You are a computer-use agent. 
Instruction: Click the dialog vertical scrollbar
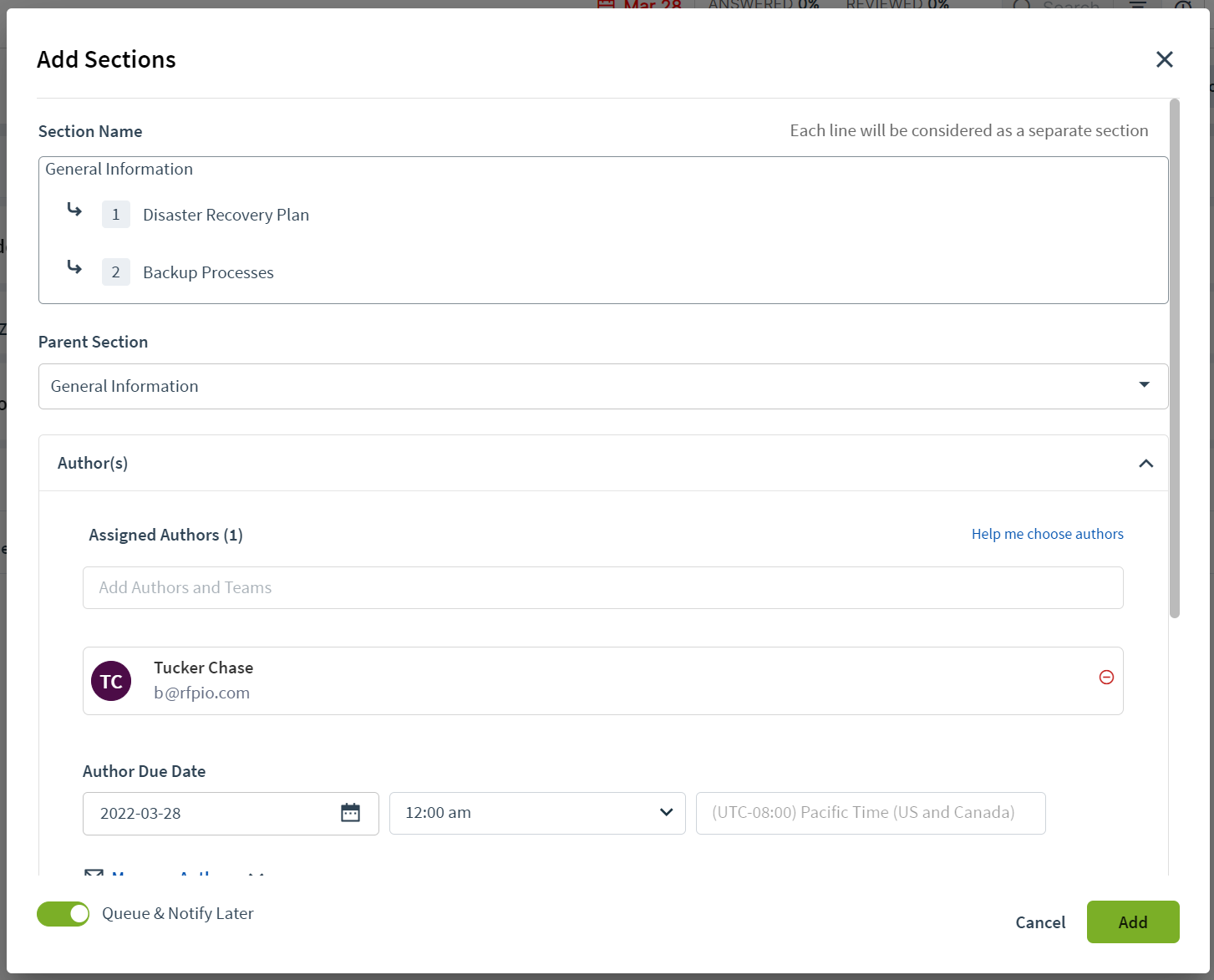coord(1174,359)
